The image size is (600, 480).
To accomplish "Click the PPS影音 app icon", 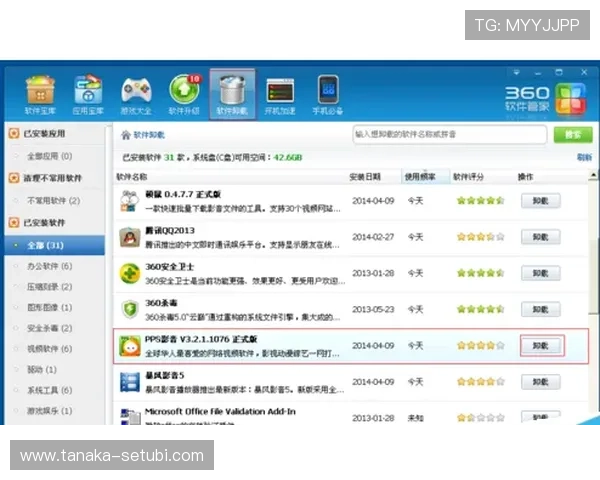I will [129, 346].
